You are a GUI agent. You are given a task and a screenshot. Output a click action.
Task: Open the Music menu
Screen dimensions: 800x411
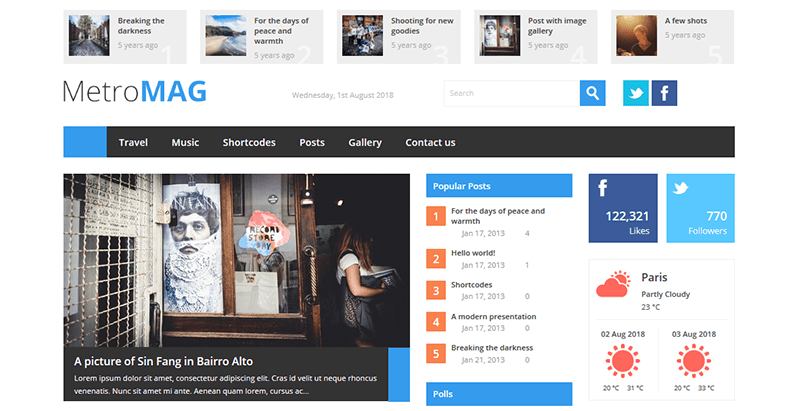tap(185, 142)
